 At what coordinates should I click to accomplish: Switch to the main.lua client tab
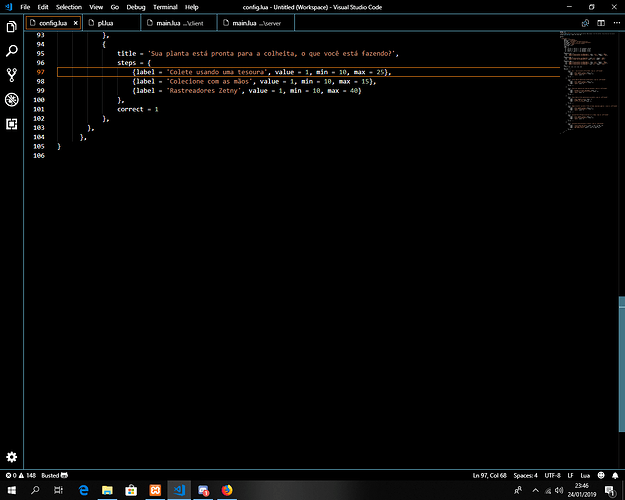(x=178, y=22)
